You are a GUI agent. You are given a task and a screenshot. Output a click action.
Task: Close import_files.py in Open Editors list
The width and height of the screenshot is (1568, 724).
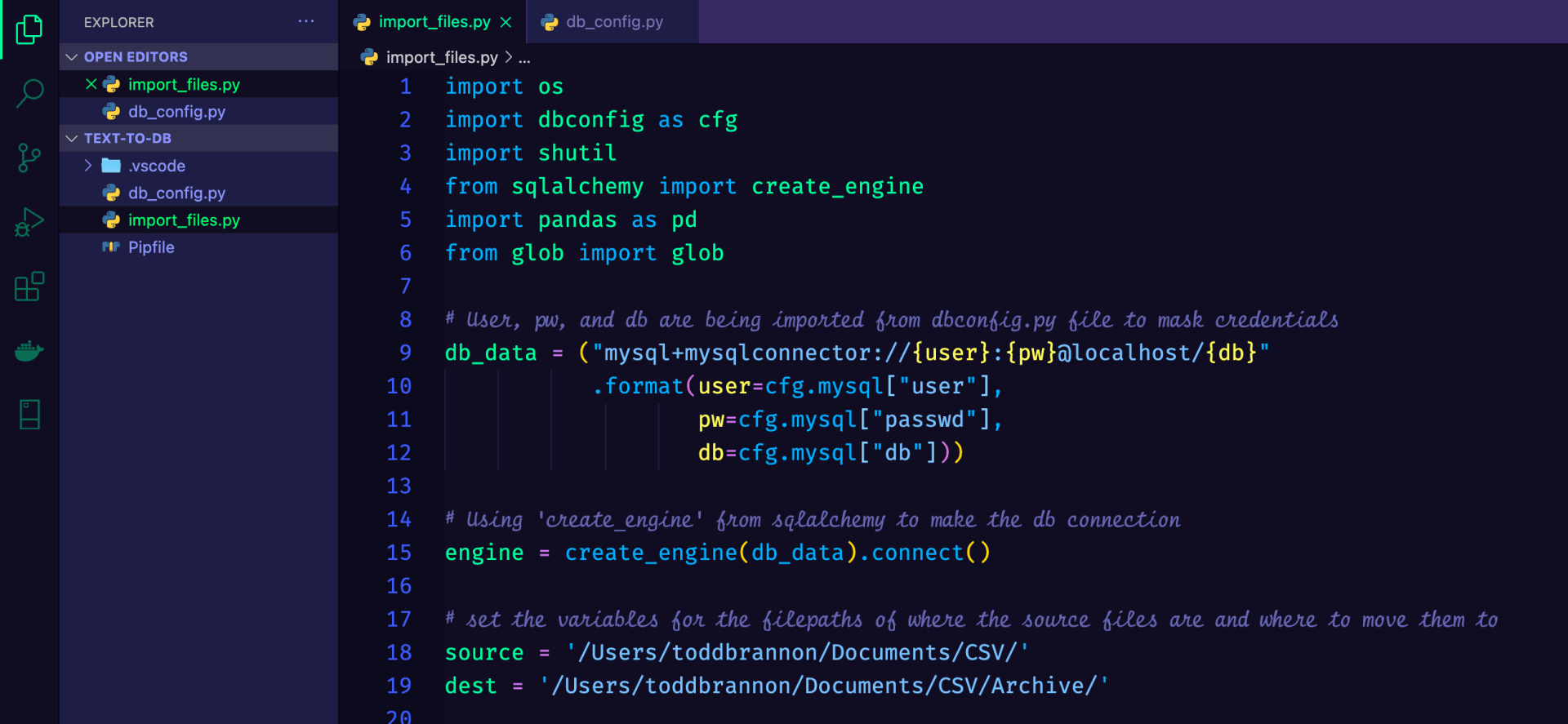coord(91,84)
